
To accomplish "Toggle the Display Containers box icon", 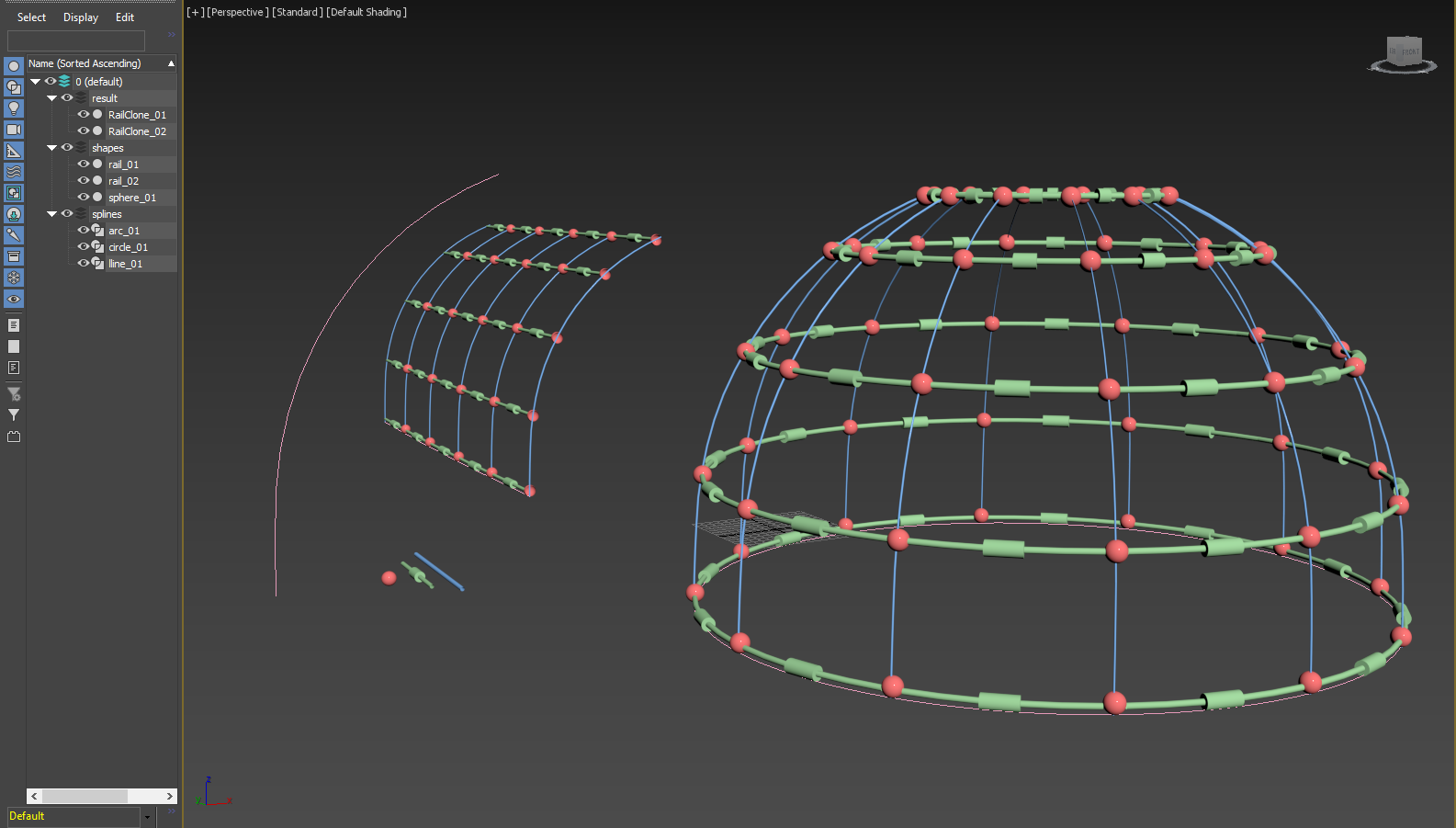I will tap(14, 256).
